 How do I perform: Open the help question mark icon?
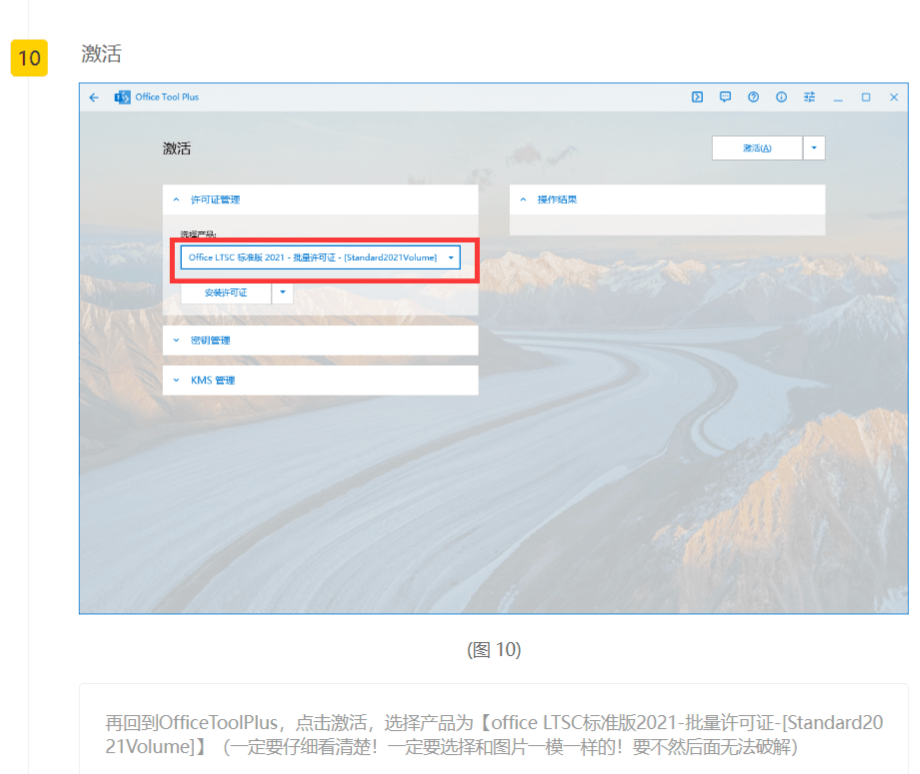(753, 97)
